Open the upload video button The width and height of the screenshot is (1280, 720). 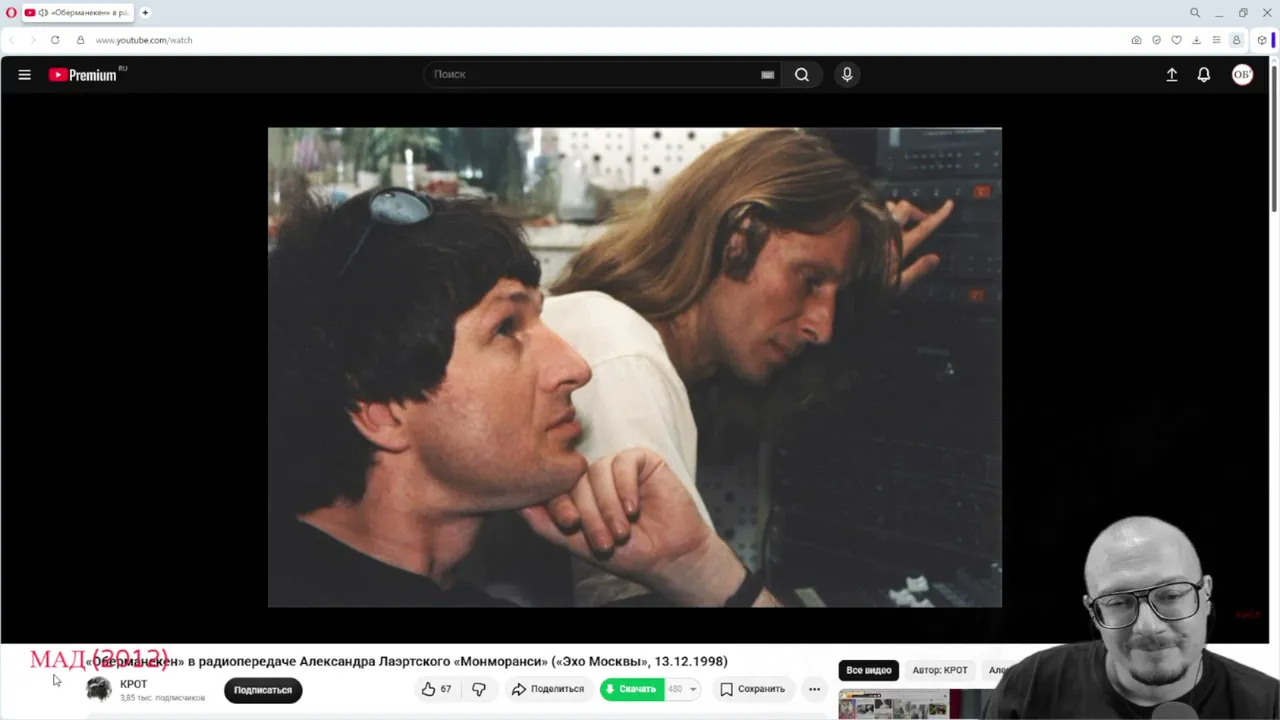(1172, 75)
